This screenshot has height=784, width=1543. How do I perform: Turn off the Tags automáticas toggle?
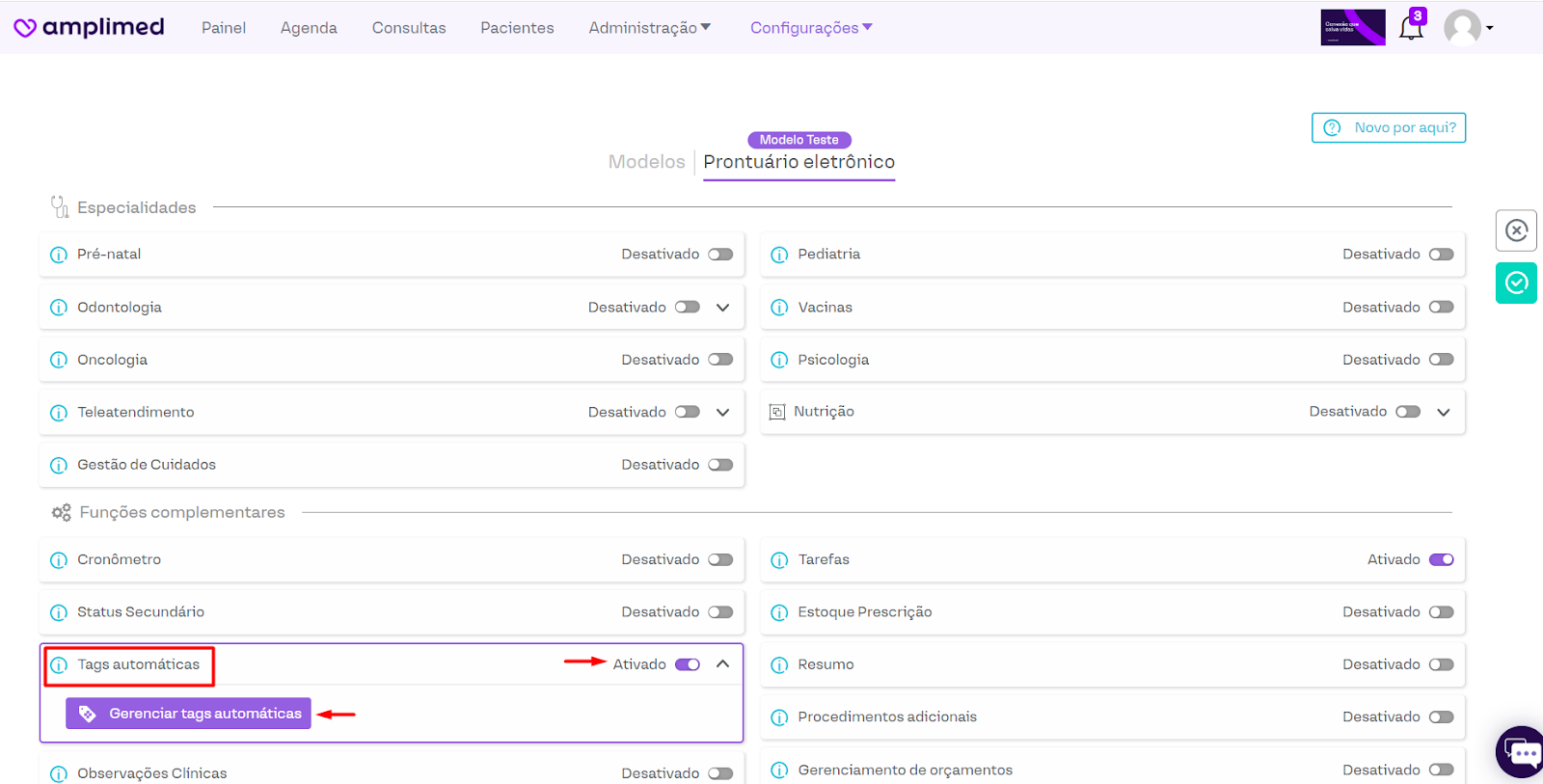pyautogui.click(x=688, y=664)
